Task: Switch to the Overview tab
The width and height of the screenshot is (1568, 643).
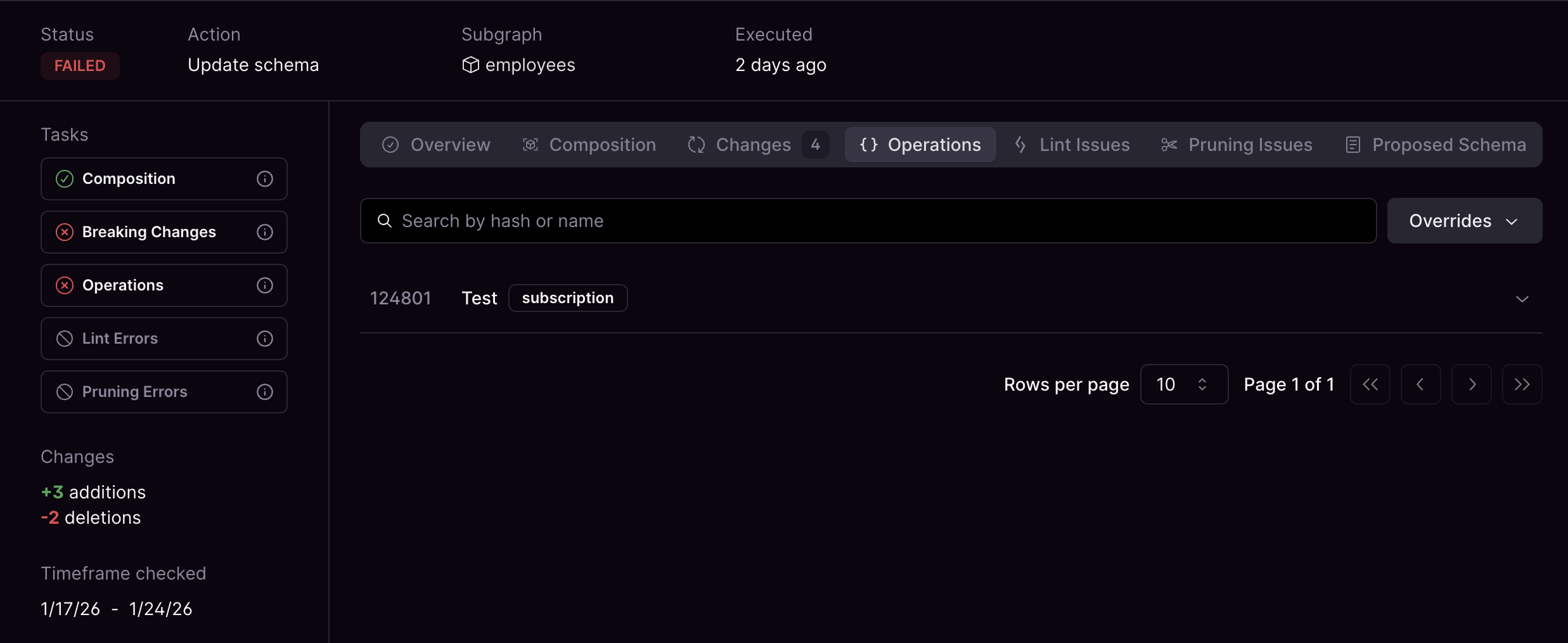Action: point(436,145)
